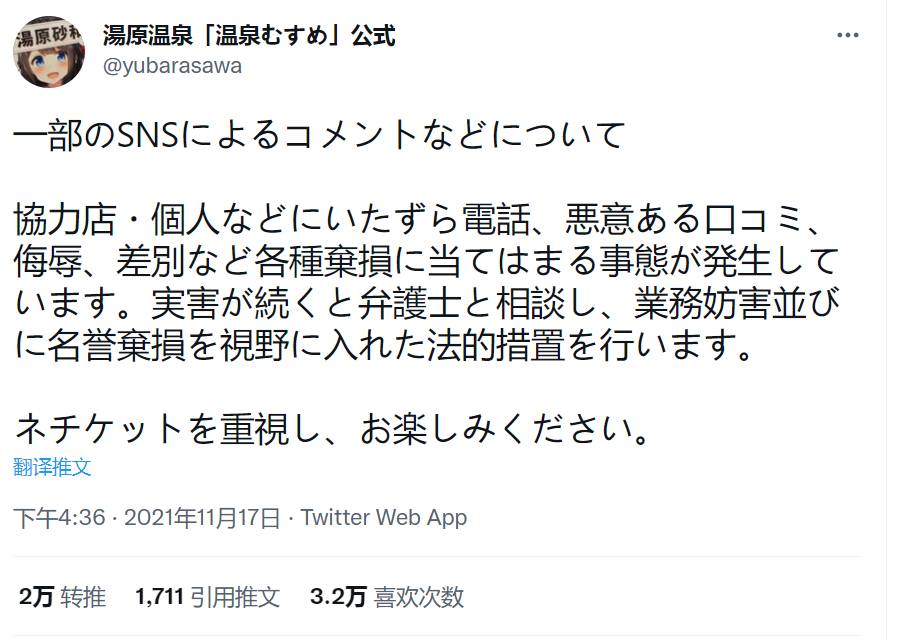
Task: Click the headline 一部のSNSによるコメントなどについて
Action: (x=320, y=134)
